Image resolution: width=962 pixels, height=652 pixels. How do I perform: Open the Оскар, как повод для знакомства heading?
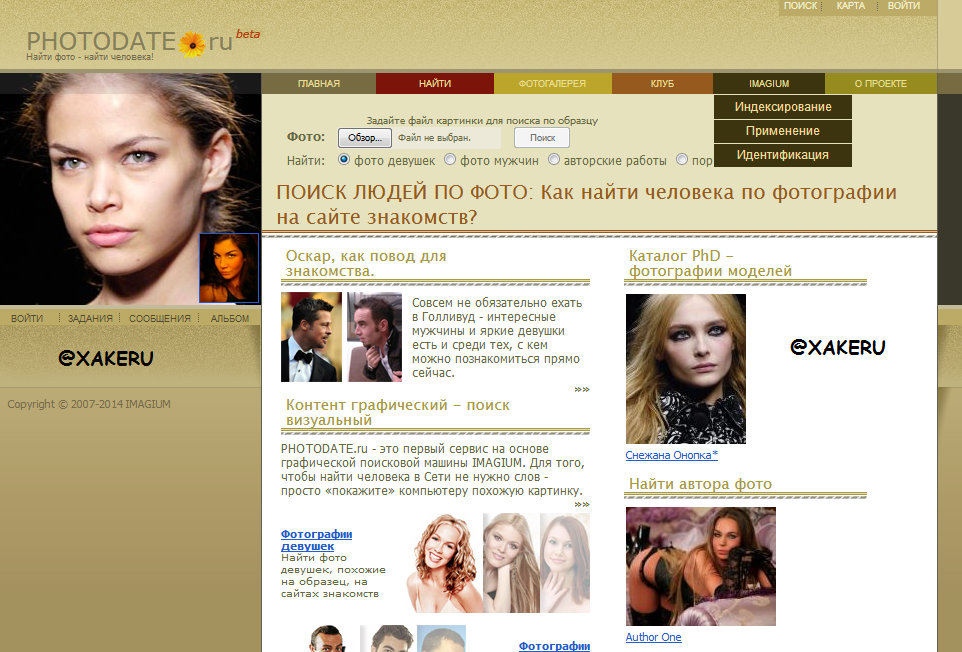(366, 263)
